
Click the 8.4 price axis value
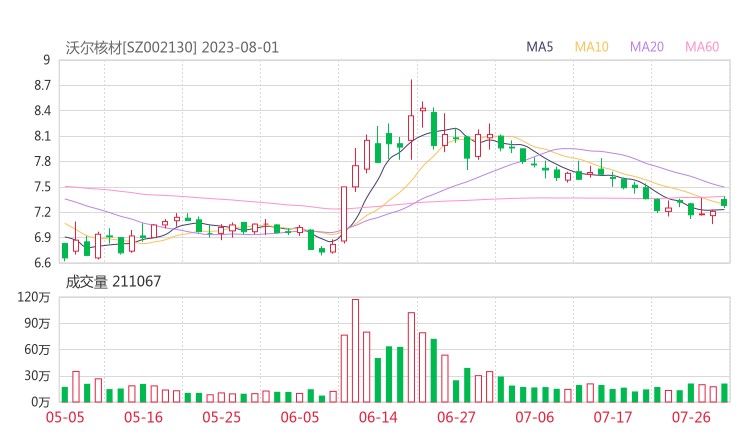click(42, 111)
